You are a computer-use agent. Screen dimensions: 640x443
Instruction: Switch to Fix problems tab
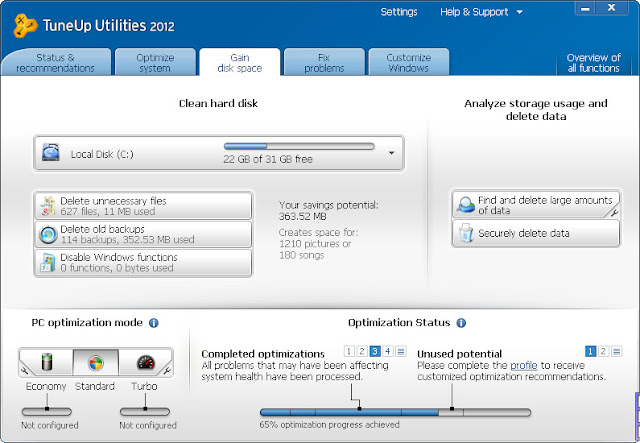[324, 62]
